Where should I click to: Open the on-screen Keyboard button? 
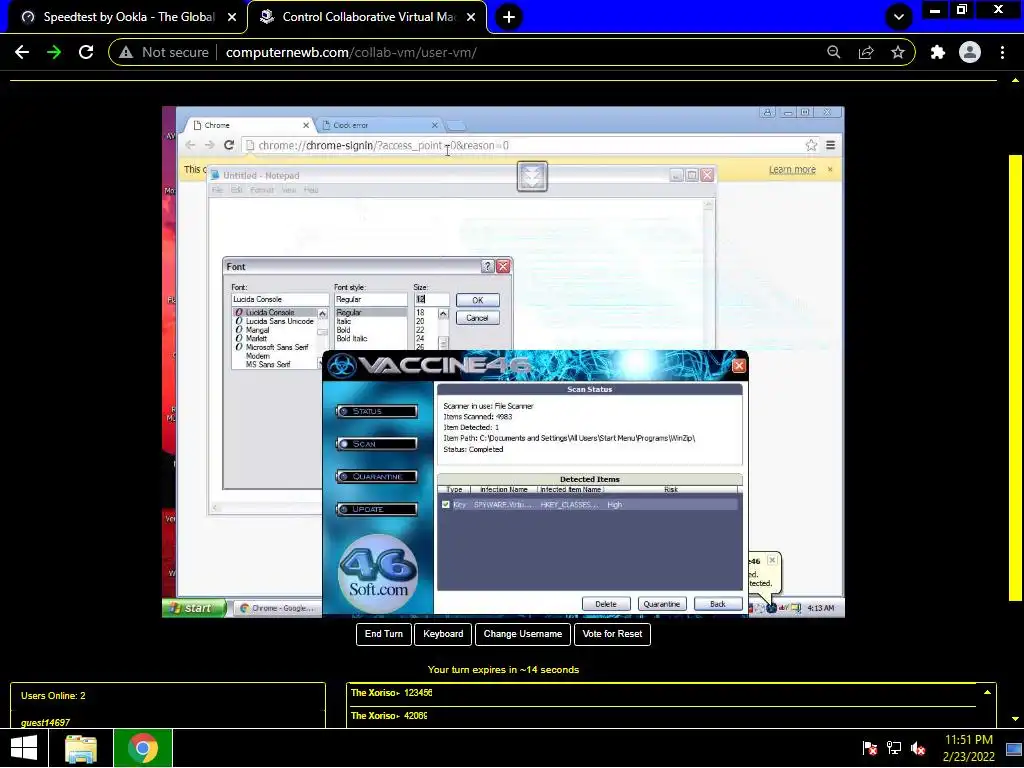[443, 634]
